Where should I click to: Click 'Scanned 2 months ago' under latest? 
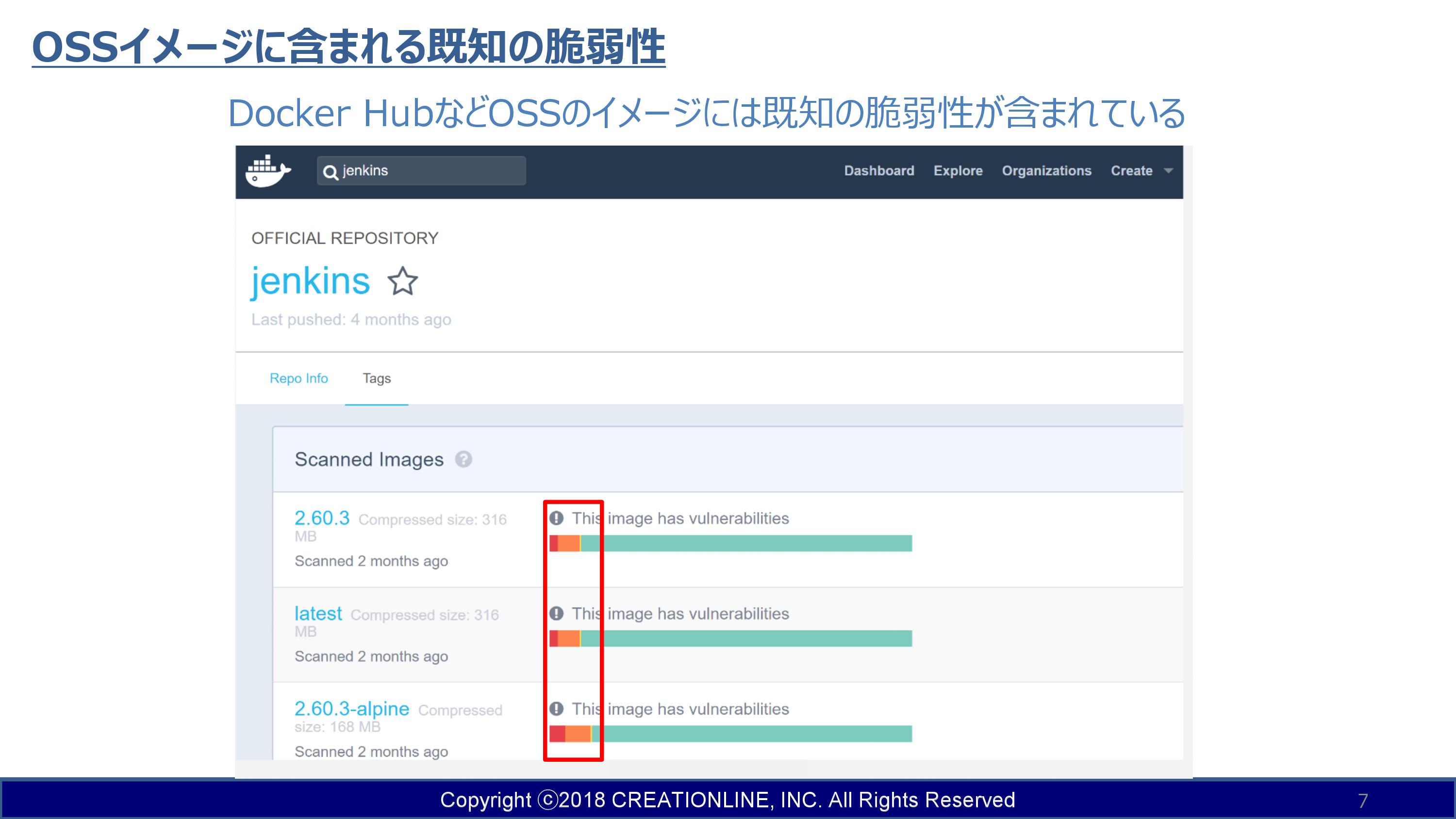pyautogui.click(x=371, y=656)
